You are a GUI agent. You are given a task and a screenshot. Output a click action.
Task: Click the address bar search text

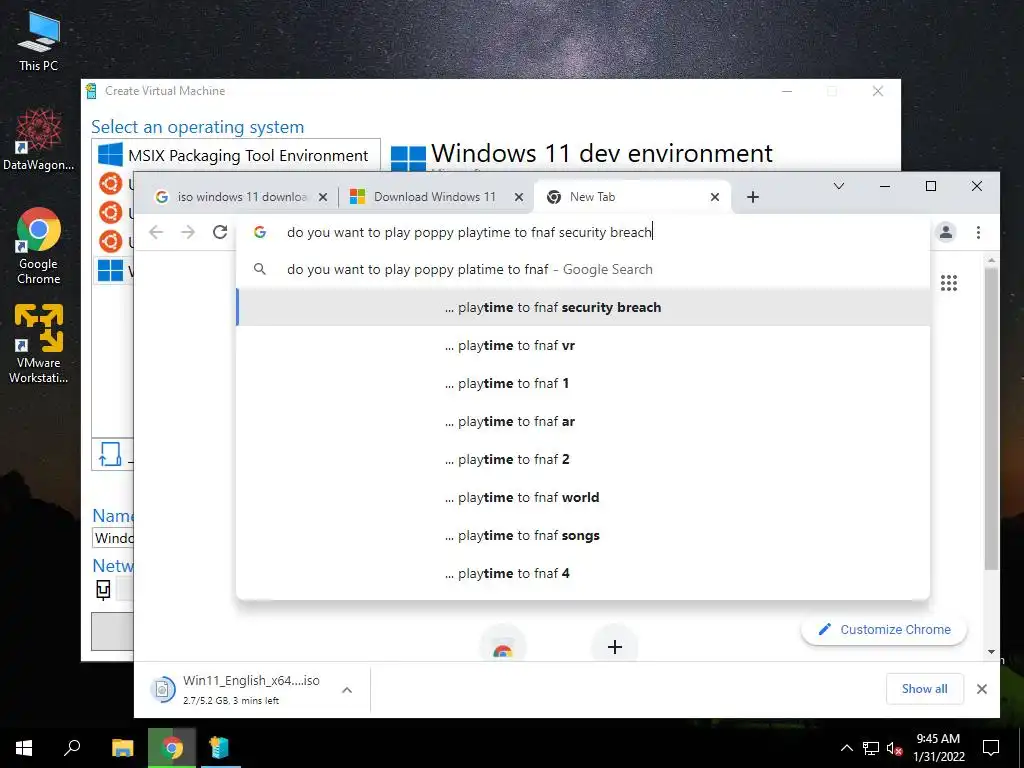469,232
